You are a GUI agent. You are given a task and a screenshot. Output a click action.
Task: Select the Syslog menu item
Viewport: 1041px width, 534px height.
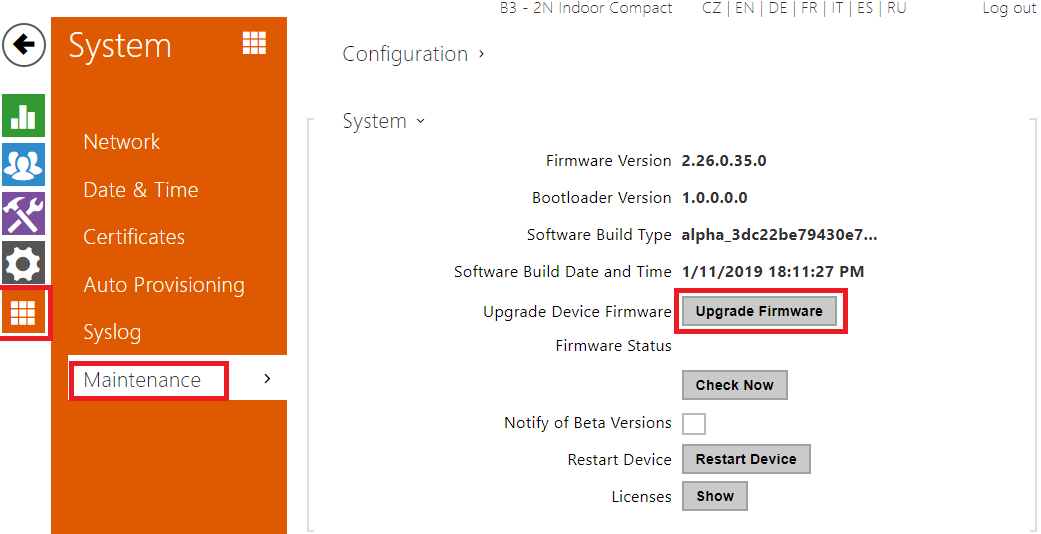coord(112,332)
